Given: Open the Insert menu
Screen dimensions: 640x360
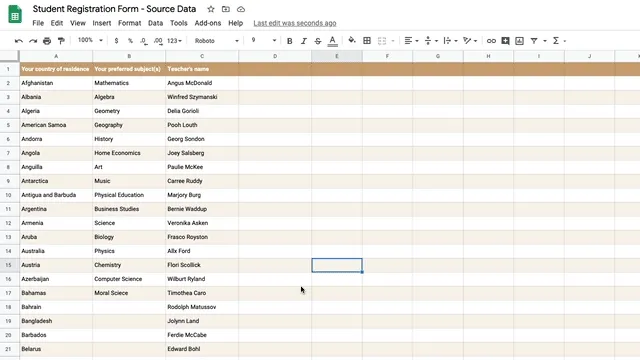Looking at the screenshot, I should click(102, 23).
